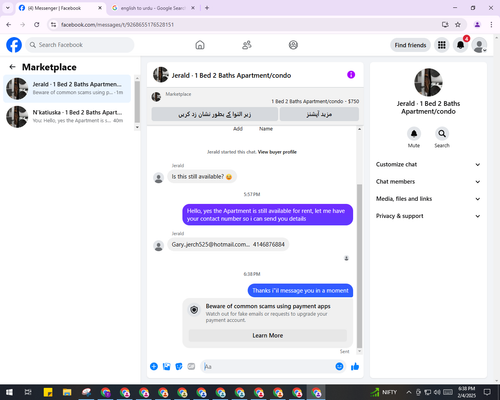Screen dimensions: 500x400
Task: Click the message with Gary.jerch525 email
Action: (x=228, y=245)
